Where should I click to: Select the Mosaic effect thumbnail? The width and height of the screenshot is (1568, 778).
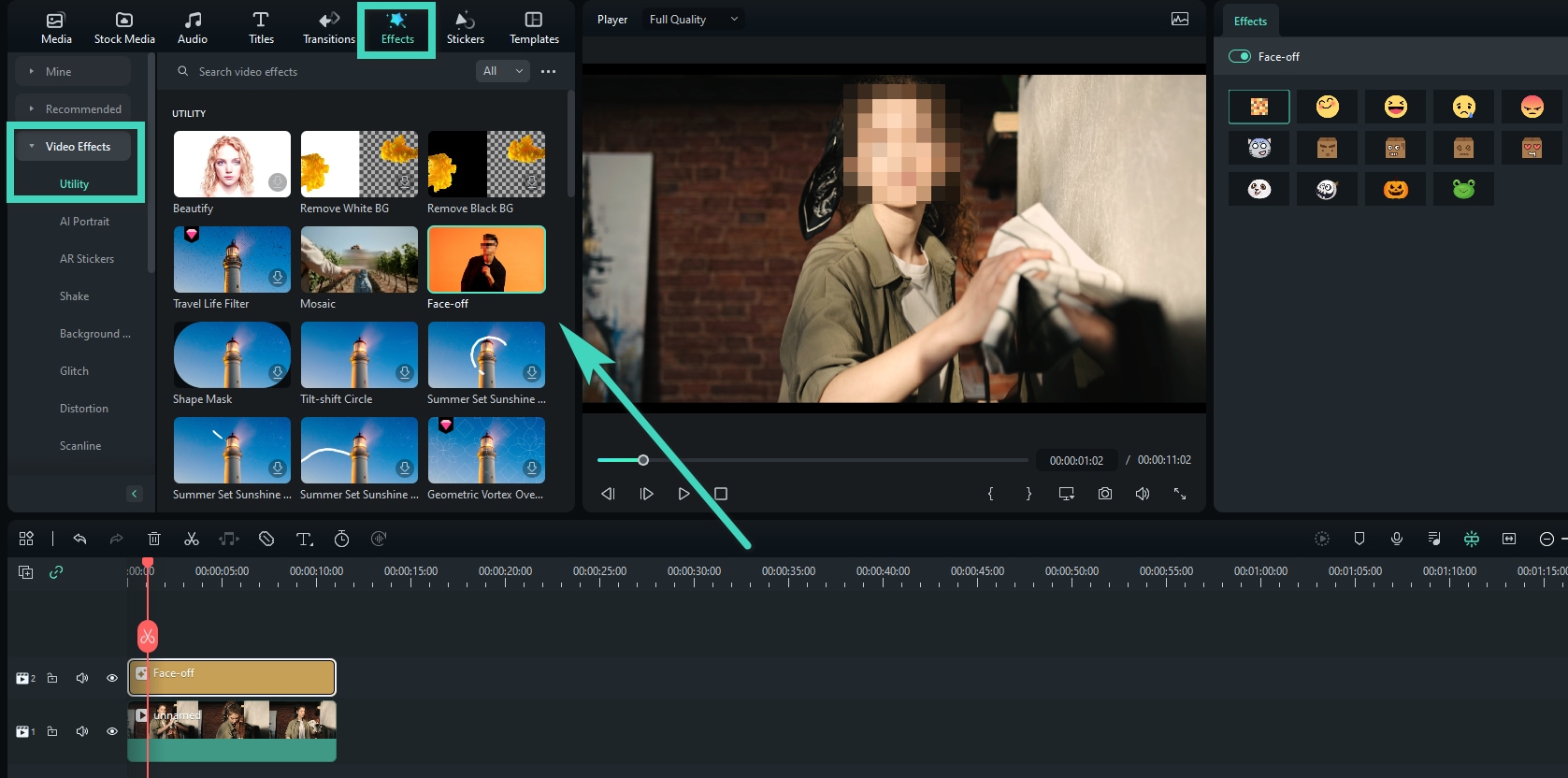(x=359, y=260)
